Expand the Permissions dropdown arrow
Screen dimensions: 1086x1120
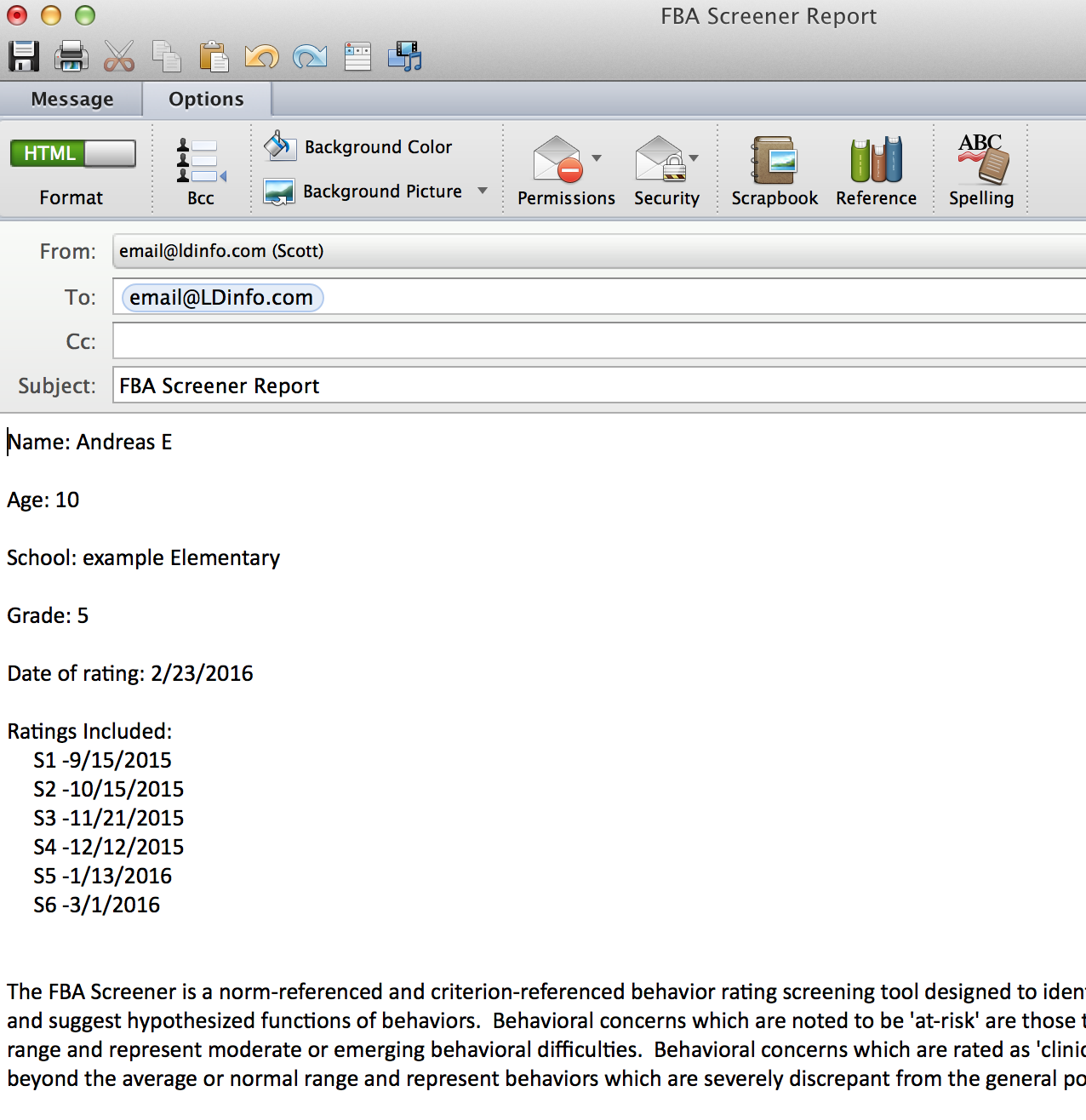coord(597,158)
